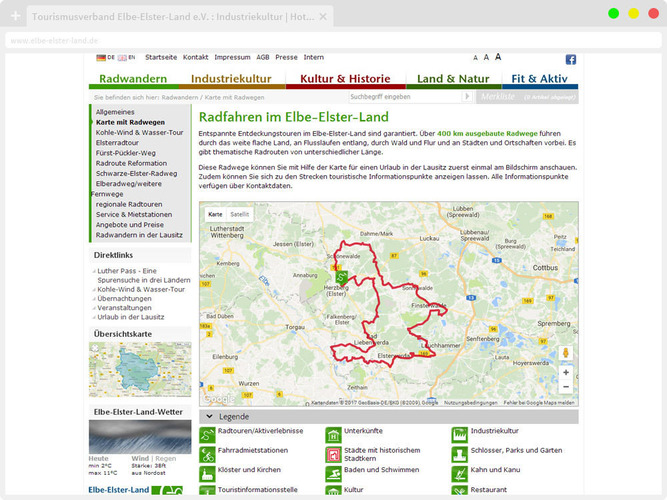This screenshot has height=500, width=667.
Task: Click the Industriekultur factory legend icon
Action: (459, 435)
